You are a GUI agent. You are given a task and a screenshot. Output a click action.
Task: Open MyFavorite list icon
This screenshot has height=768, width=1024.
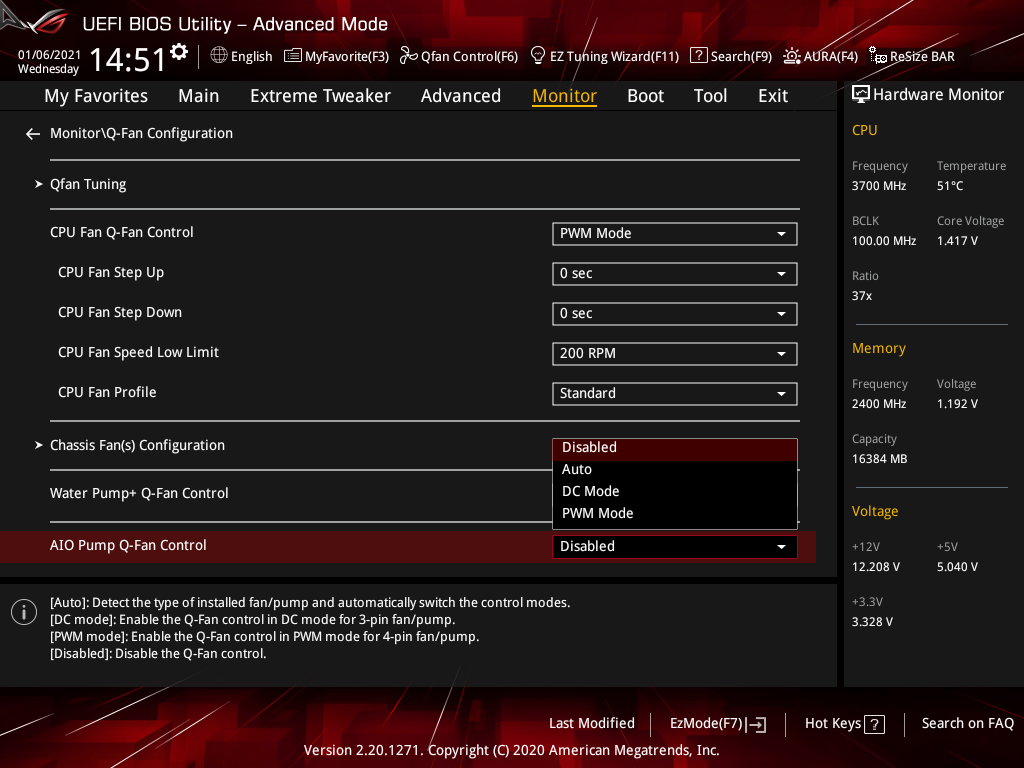pos(293,56)
